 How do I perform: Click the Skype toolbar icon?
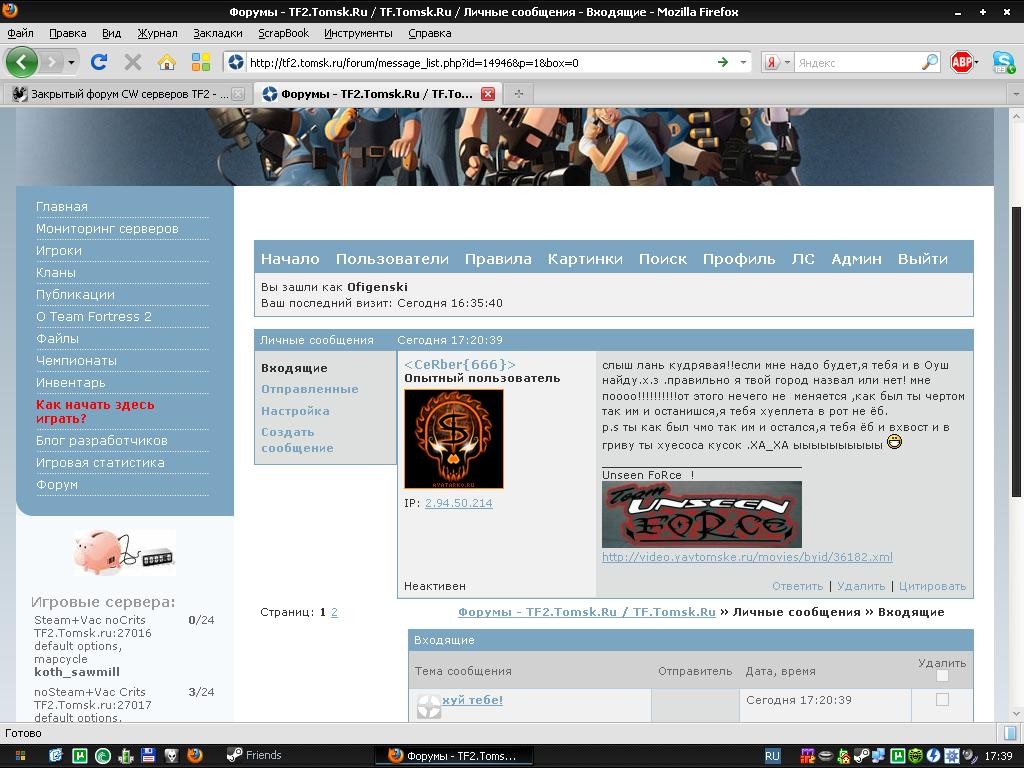[x=1003, y=63]
